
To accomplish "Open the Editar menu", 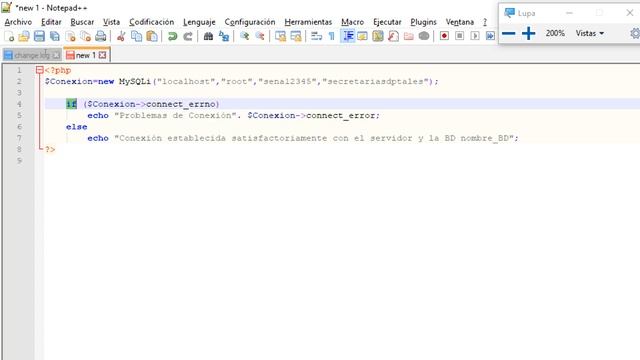I will [51, 22].
